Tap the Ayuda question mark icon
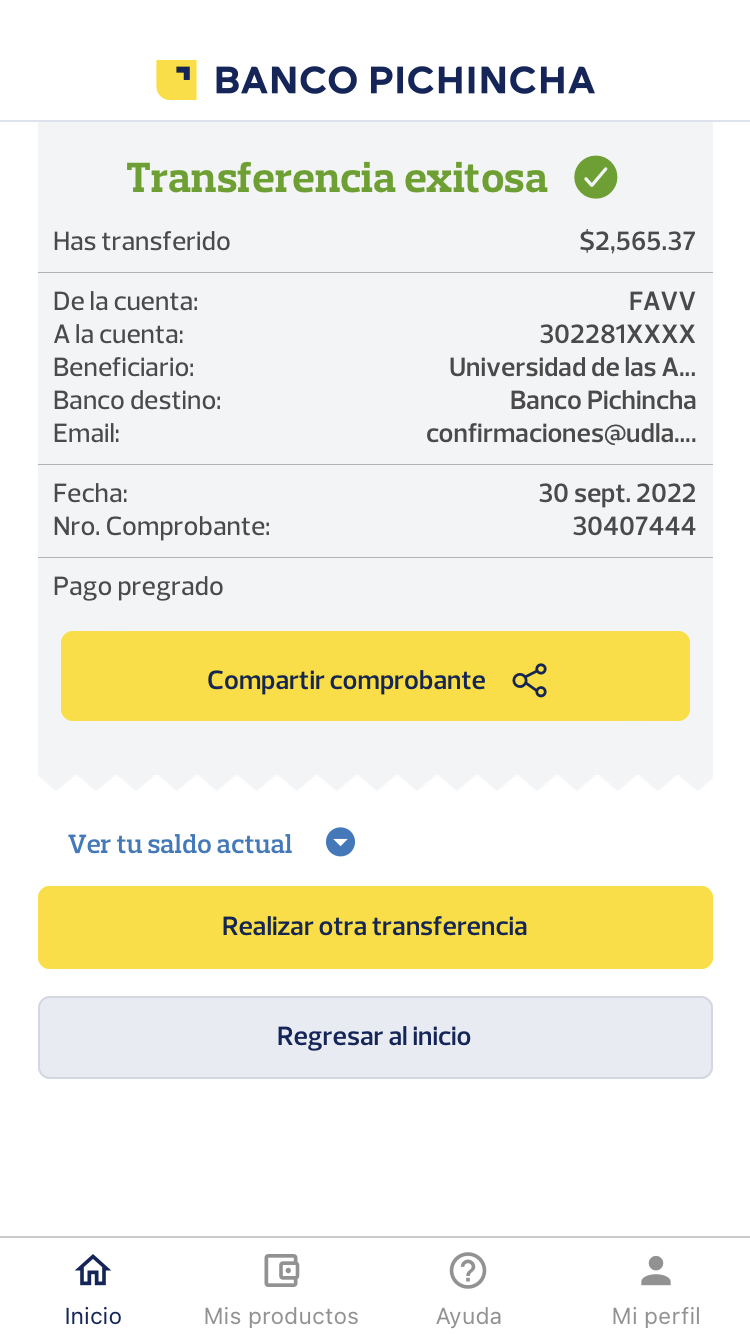750x1334 pixels. pyautogui.click(x=468, y=1271)
